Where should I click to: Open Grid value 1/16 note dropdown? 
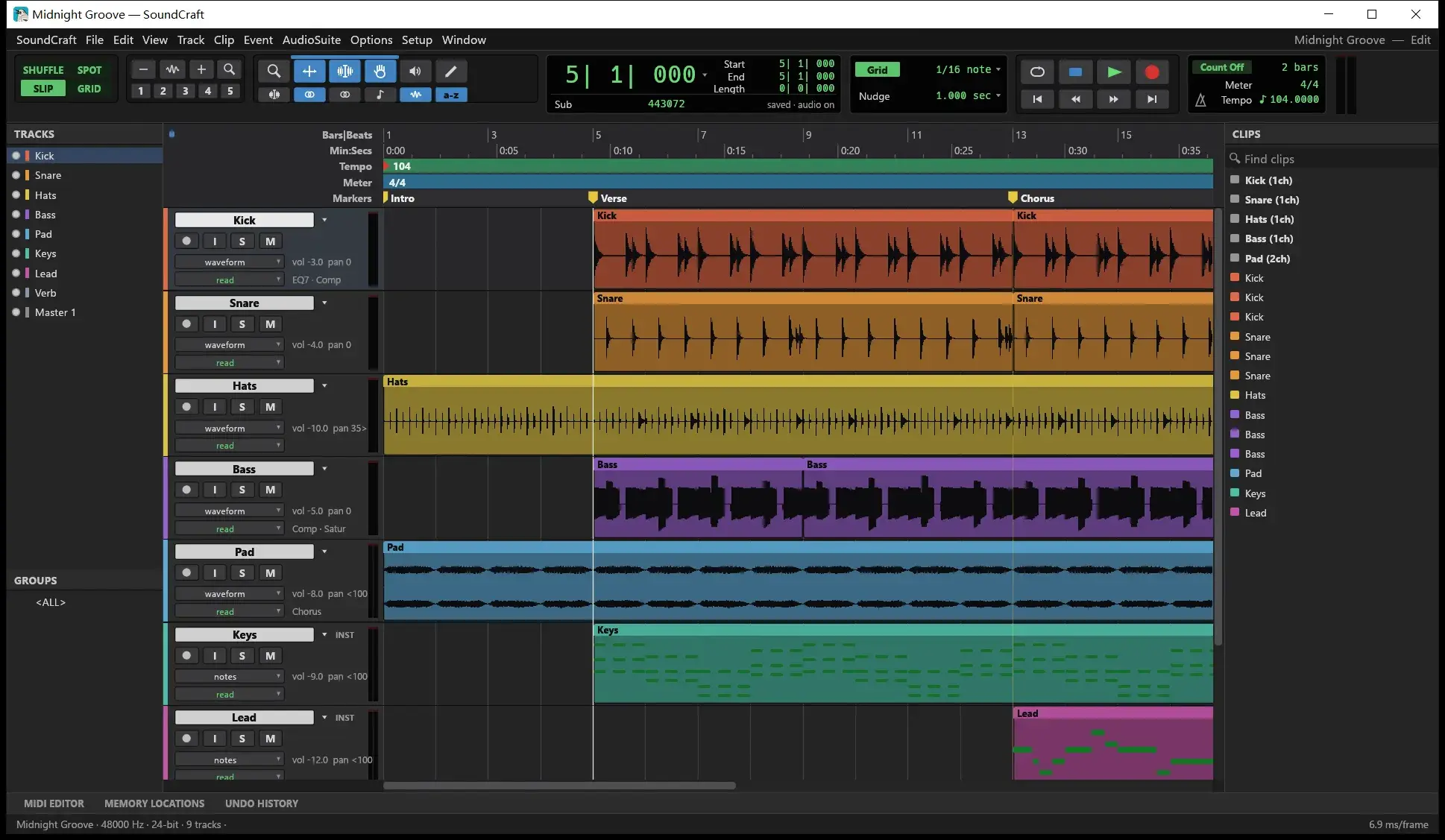[968, 69]
